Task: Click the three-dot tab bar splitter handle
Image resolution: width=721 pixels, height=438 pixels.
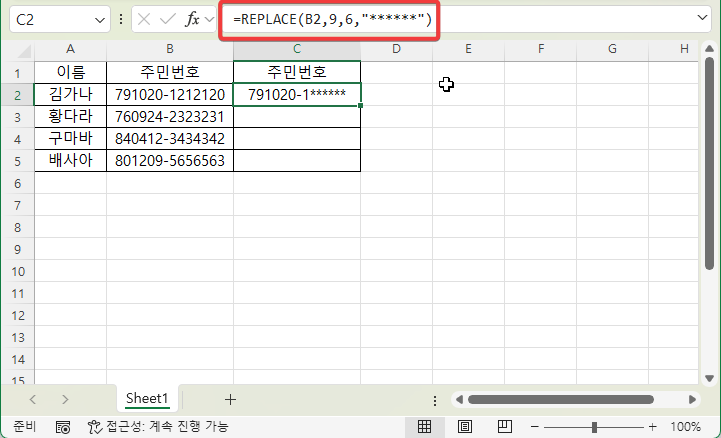Action: pos(435,401)
